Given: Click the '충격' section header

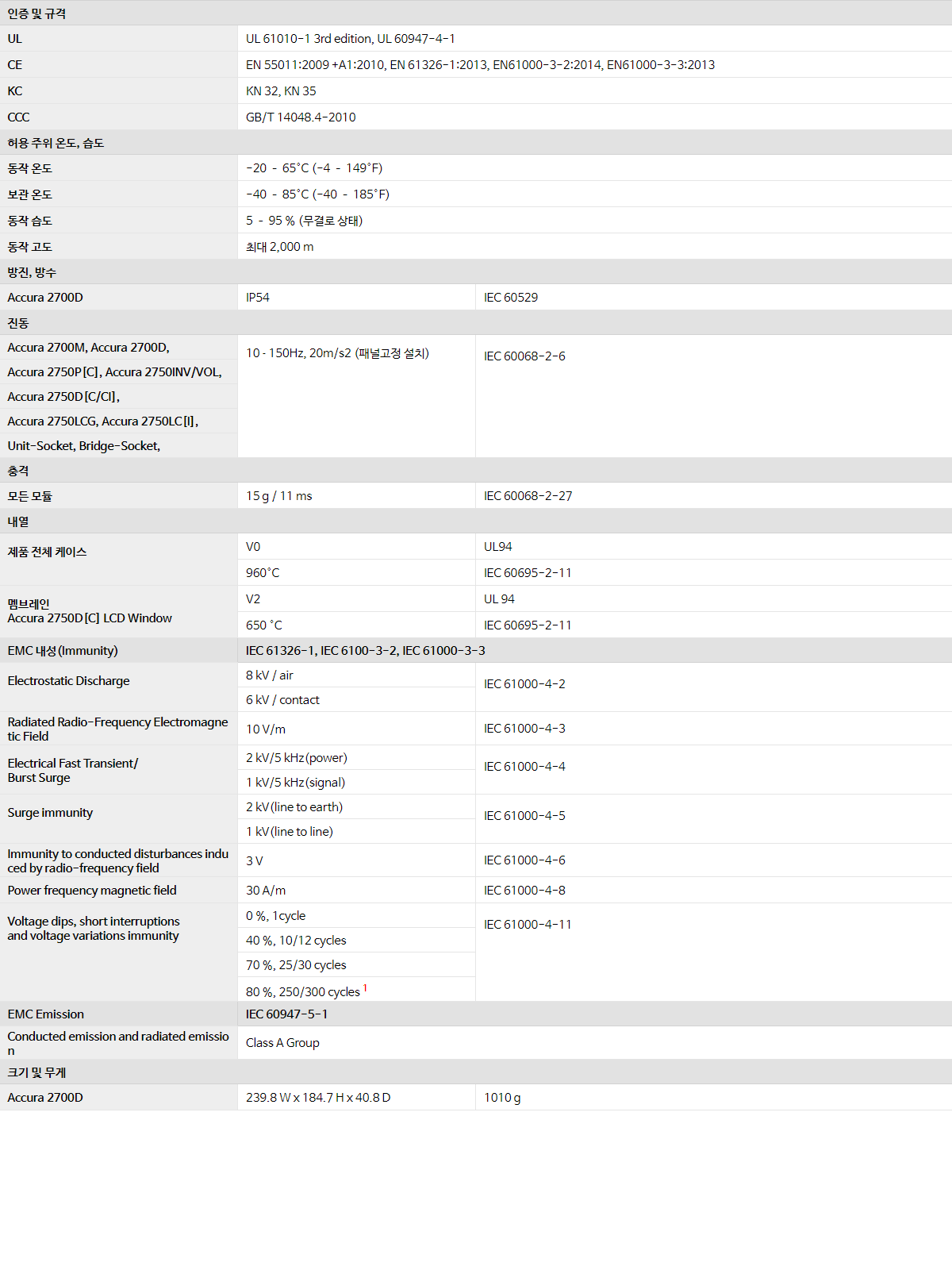Looking at the screenshot, I should tap(476, 471).
